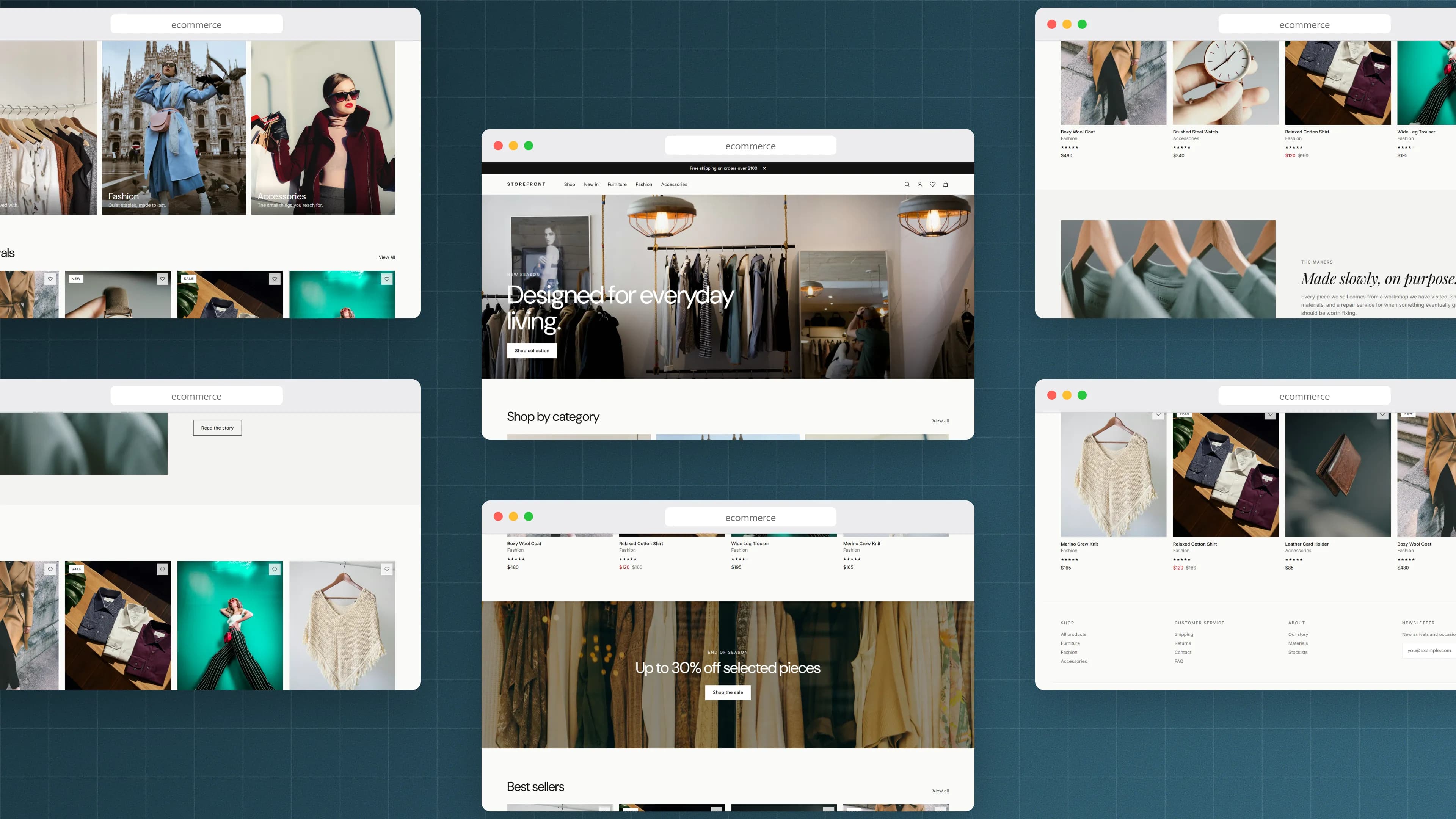Viewport: 1456px width, 819px height.
Task: Open Relaxed Cotton Shirt in sale-banner window
Action: point(641,544)
